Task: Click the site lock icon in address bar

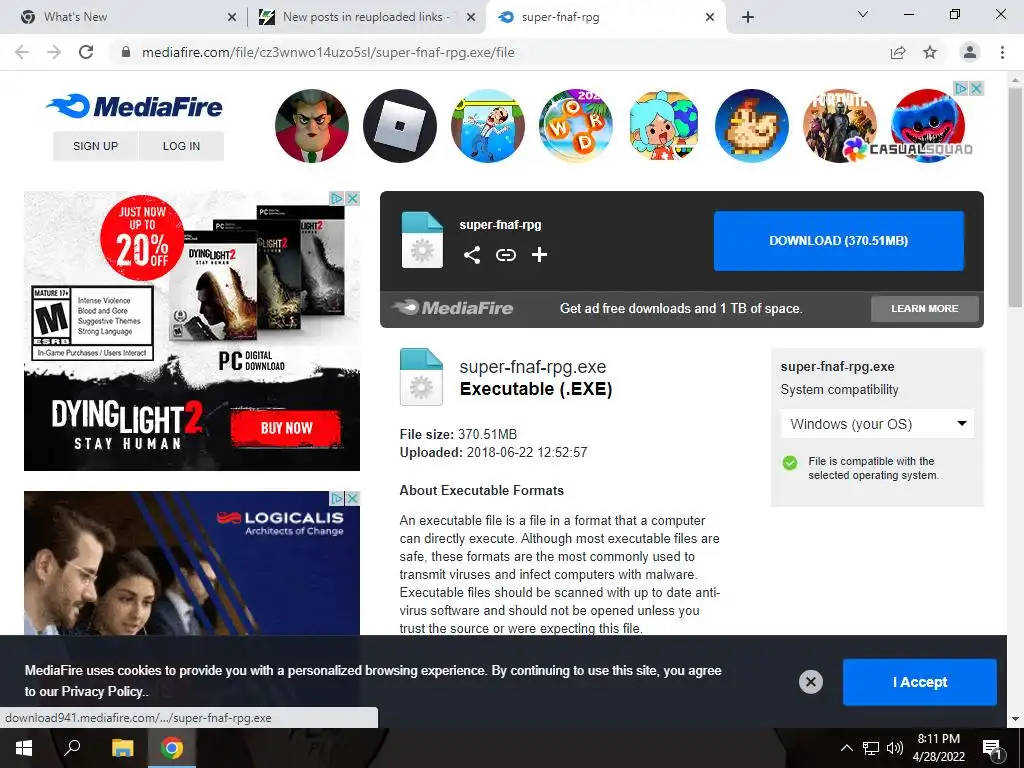Action: point(126,52)
